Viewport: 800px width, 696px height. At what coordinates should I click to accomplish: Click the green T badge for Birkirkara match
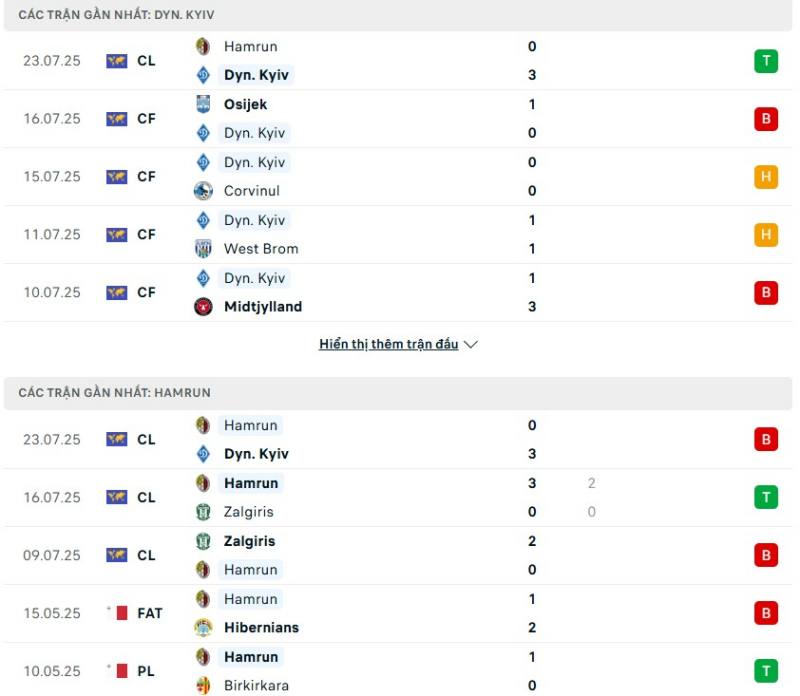pos(766,671)
